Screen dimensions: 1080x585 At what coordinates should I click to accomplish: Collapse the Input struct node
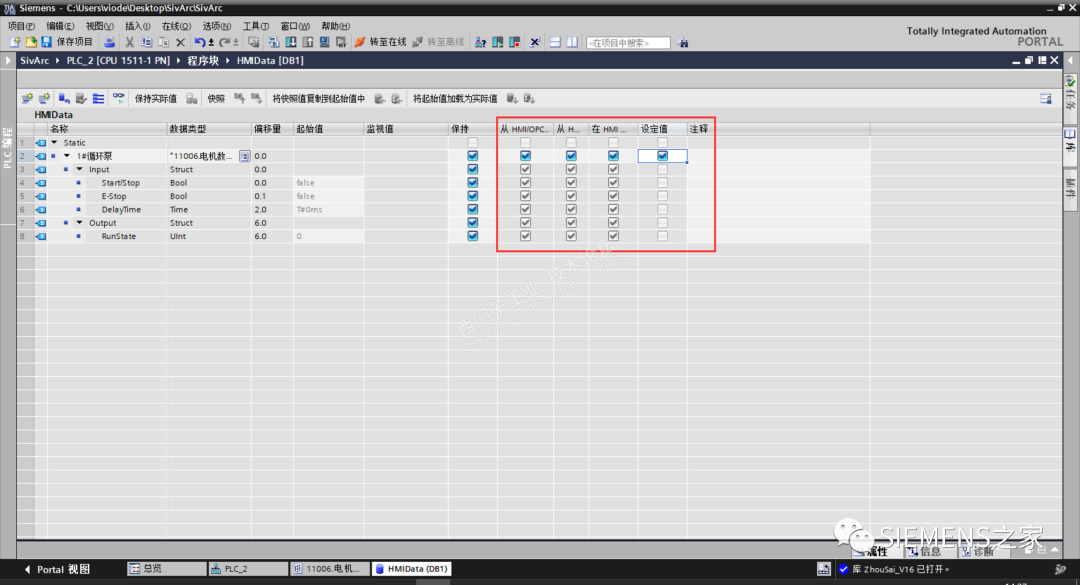(x=79, y=170)
